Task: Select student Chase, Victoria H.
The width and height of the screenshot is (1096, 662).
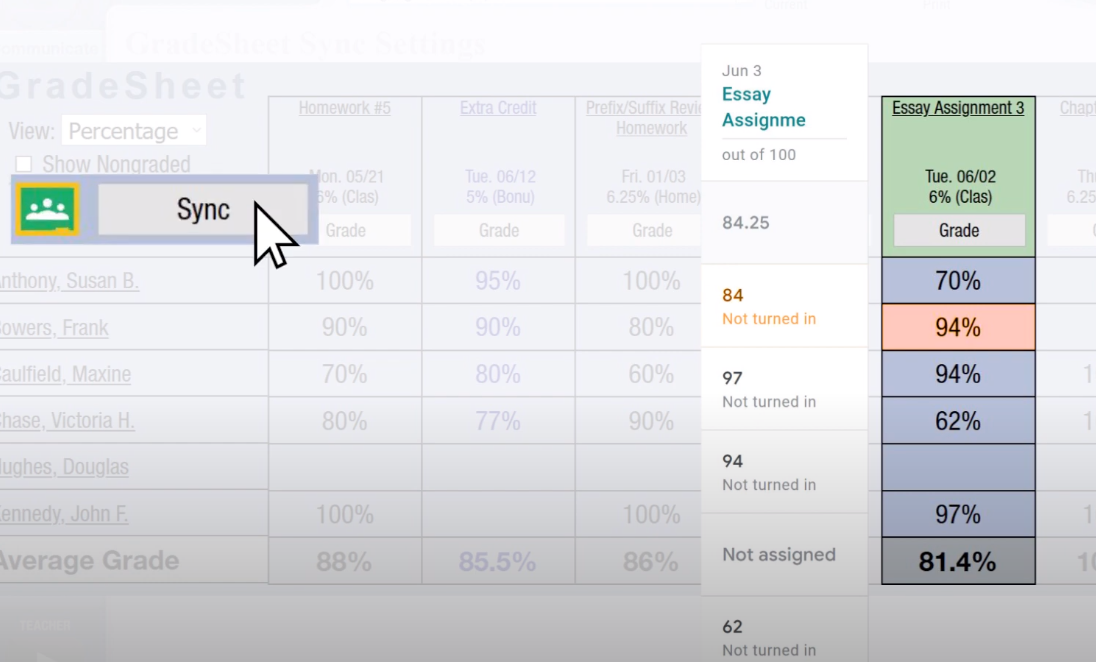Action: coord(68,421)
